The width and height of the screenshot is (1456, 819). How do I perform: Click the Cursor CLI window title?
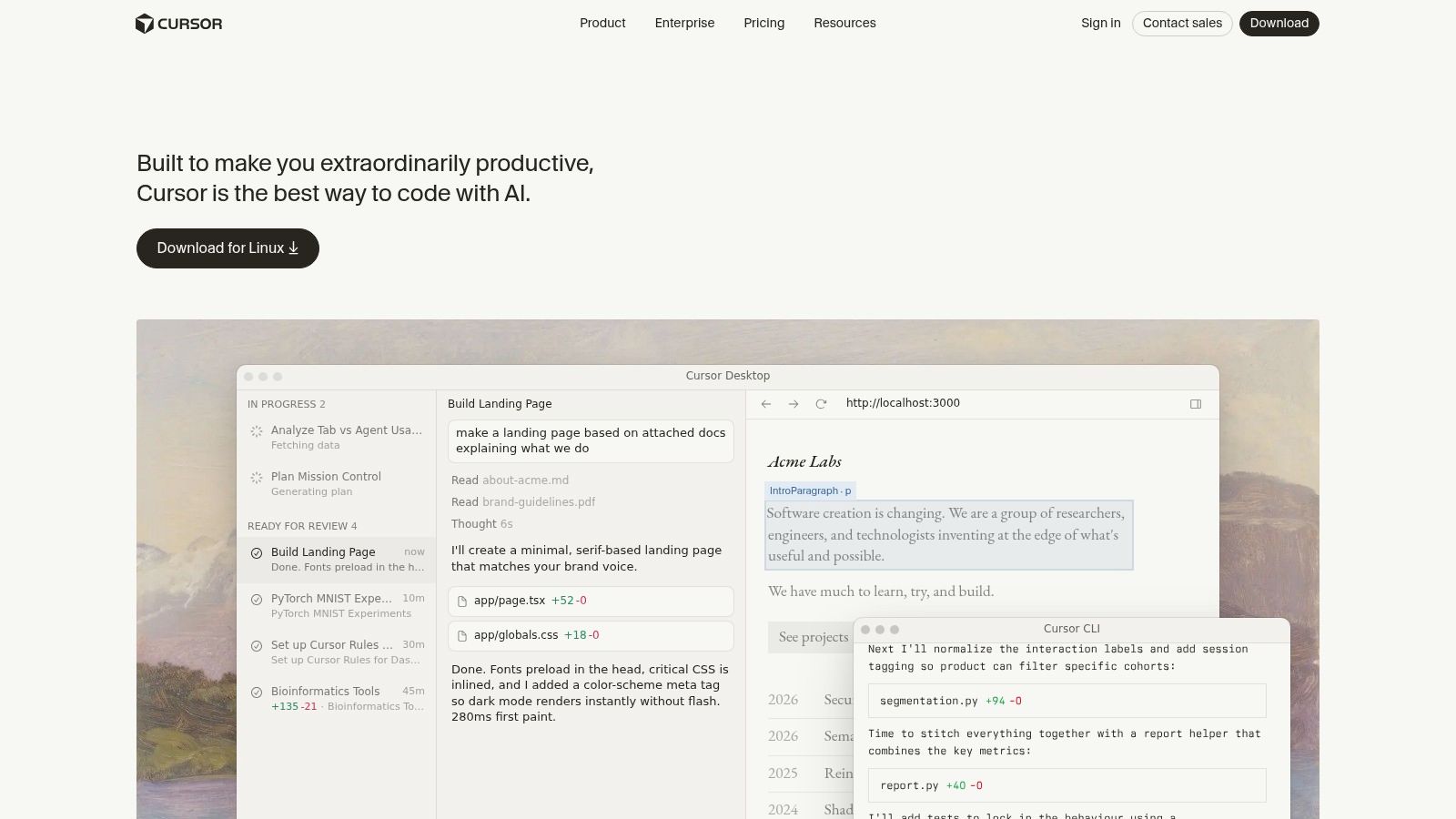pos(1071,629)
